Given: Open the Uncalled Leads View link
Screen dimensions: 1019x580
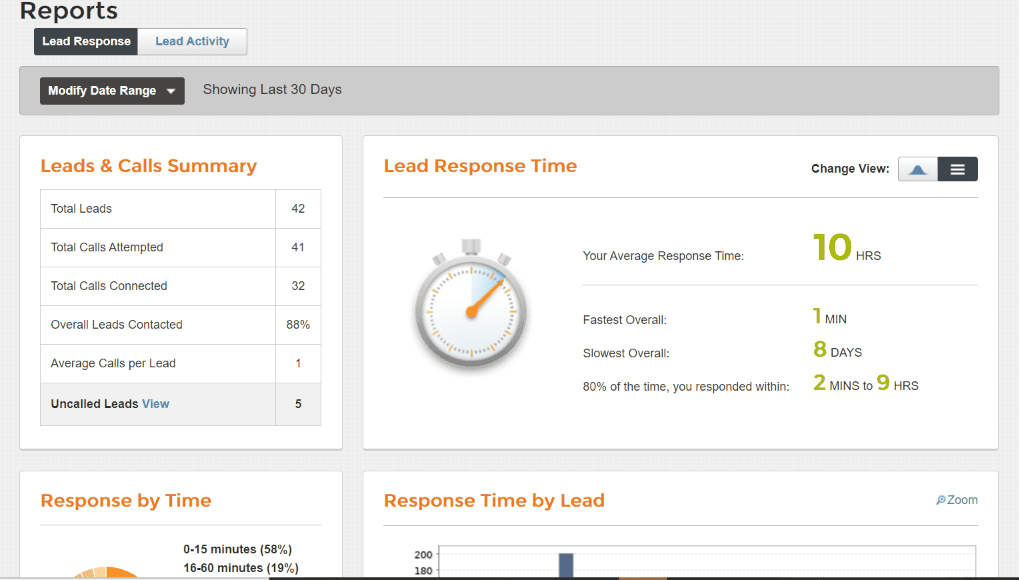Looking at the screenshot, I should pos(155,404).
